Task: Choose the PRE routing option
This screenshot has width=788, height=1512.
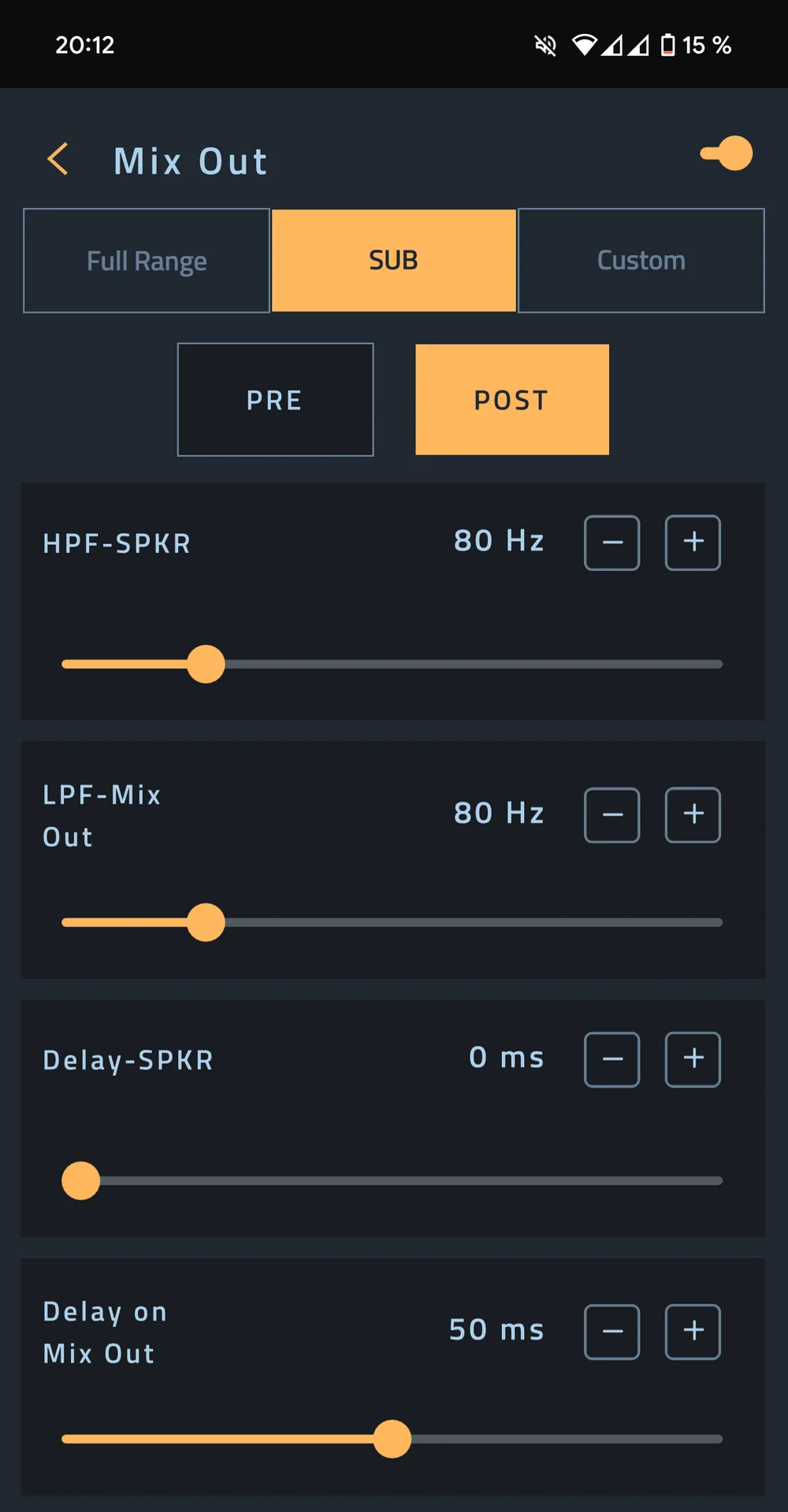Action: tap(275, 399)
